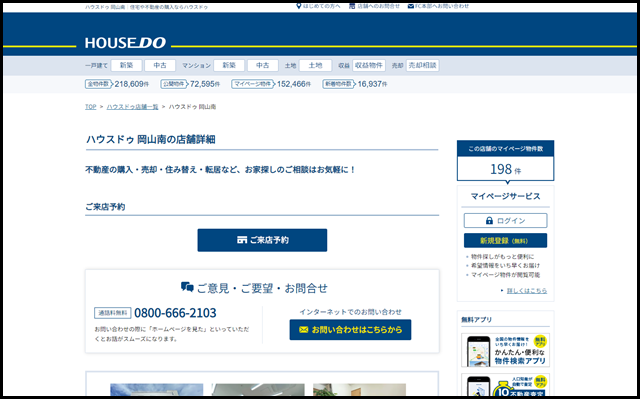Click the 198 件 my page count
640x399 pixels.
pyautogui.click(x=505, y=169)
